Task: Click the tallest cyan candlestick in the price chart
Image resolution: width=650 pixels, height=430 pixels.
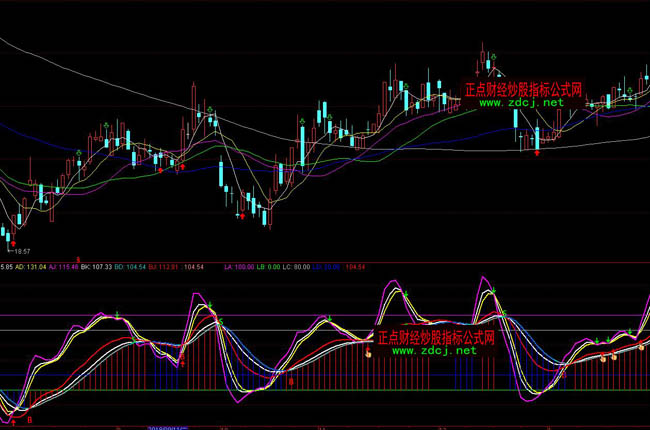Action: click(x=301, y=144)
